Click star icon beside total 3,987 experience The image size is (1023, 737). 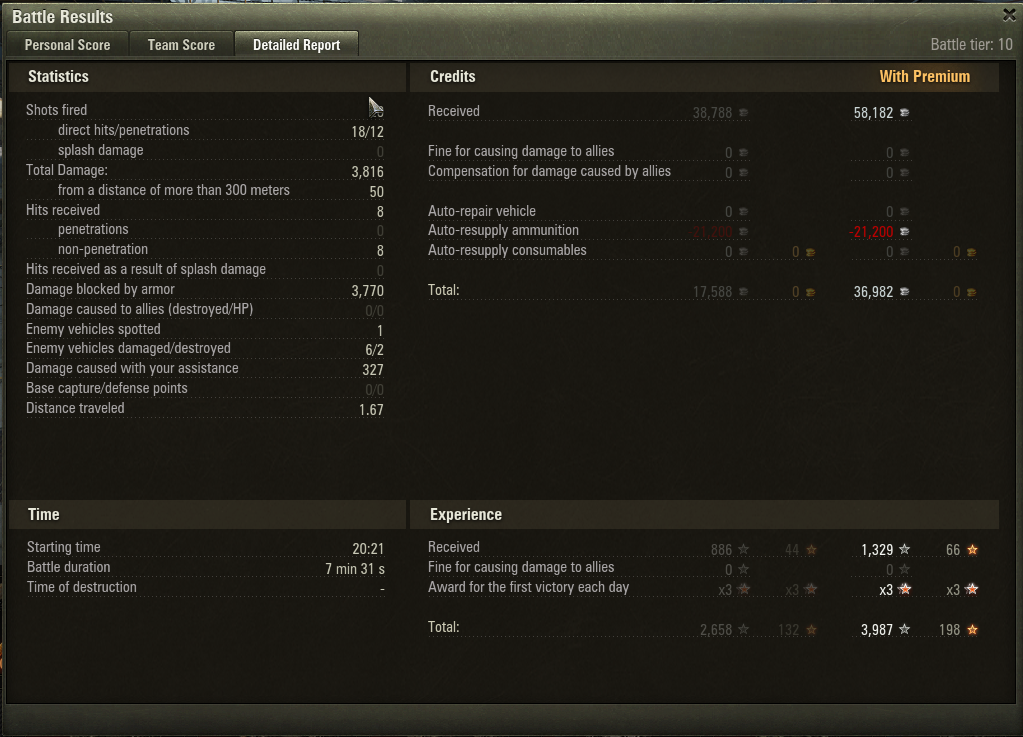tap(904, 629)
